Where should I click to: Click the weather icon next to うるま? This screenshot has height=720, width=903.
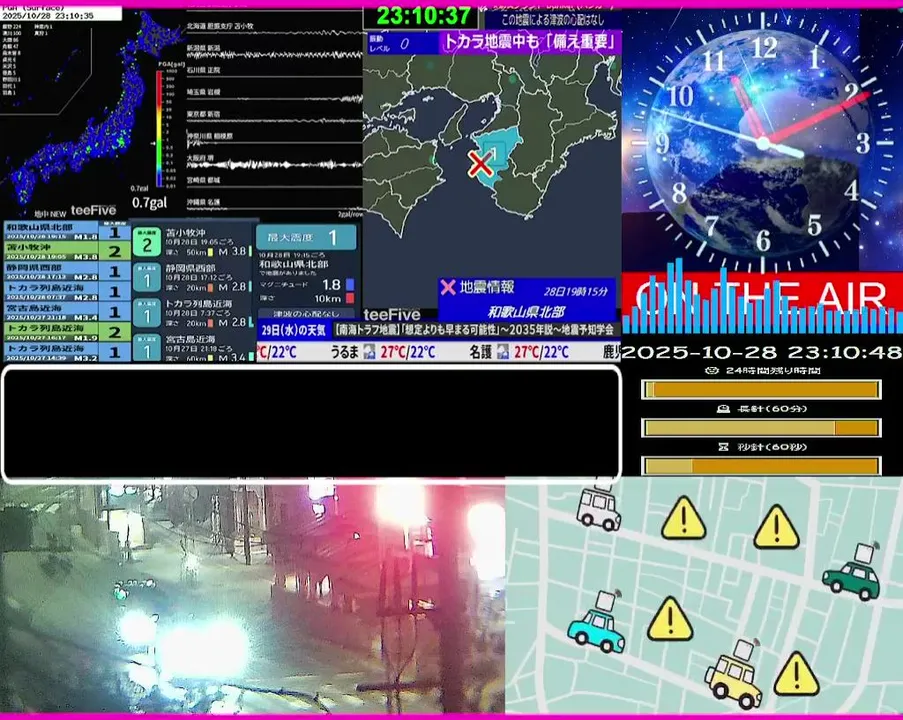(x=369, y=351)
